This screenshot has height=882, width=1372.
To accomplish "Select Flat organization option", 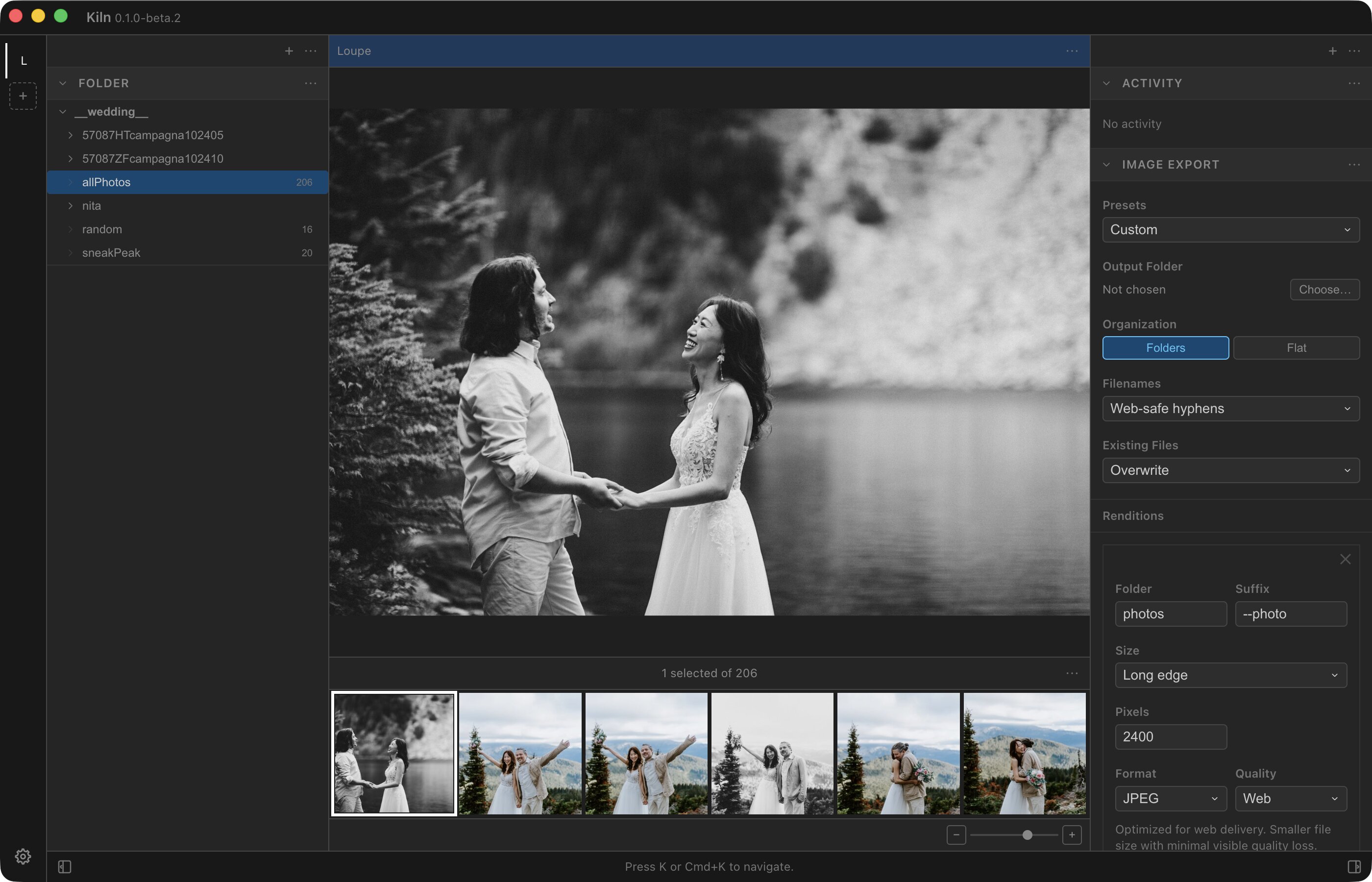I will coord(1297,347).
